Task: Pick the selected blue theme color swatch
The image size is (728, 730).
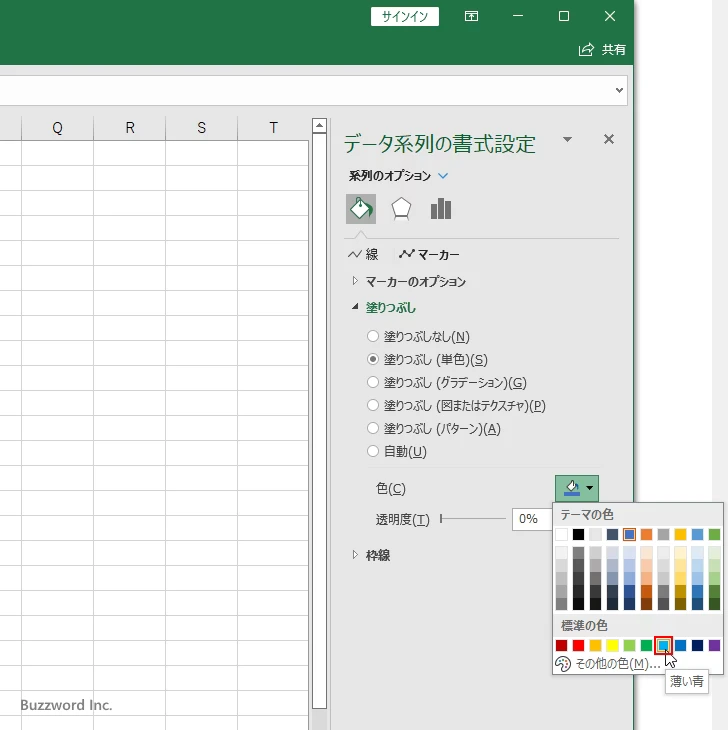Action: 629,534
